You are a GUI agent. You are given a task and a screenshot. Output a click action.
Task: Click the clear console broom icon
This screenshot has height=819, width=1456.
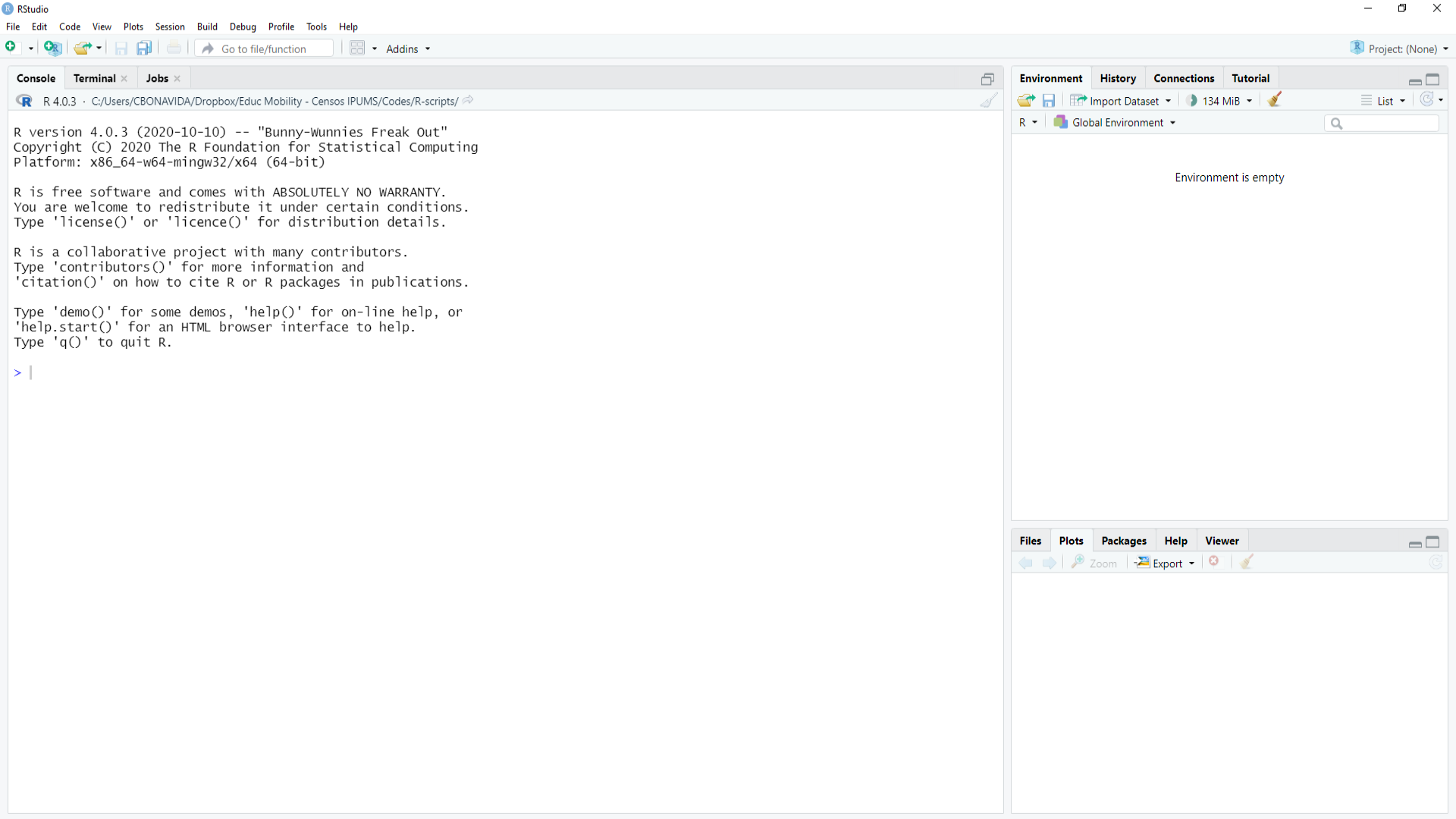[x=988, y=101]
